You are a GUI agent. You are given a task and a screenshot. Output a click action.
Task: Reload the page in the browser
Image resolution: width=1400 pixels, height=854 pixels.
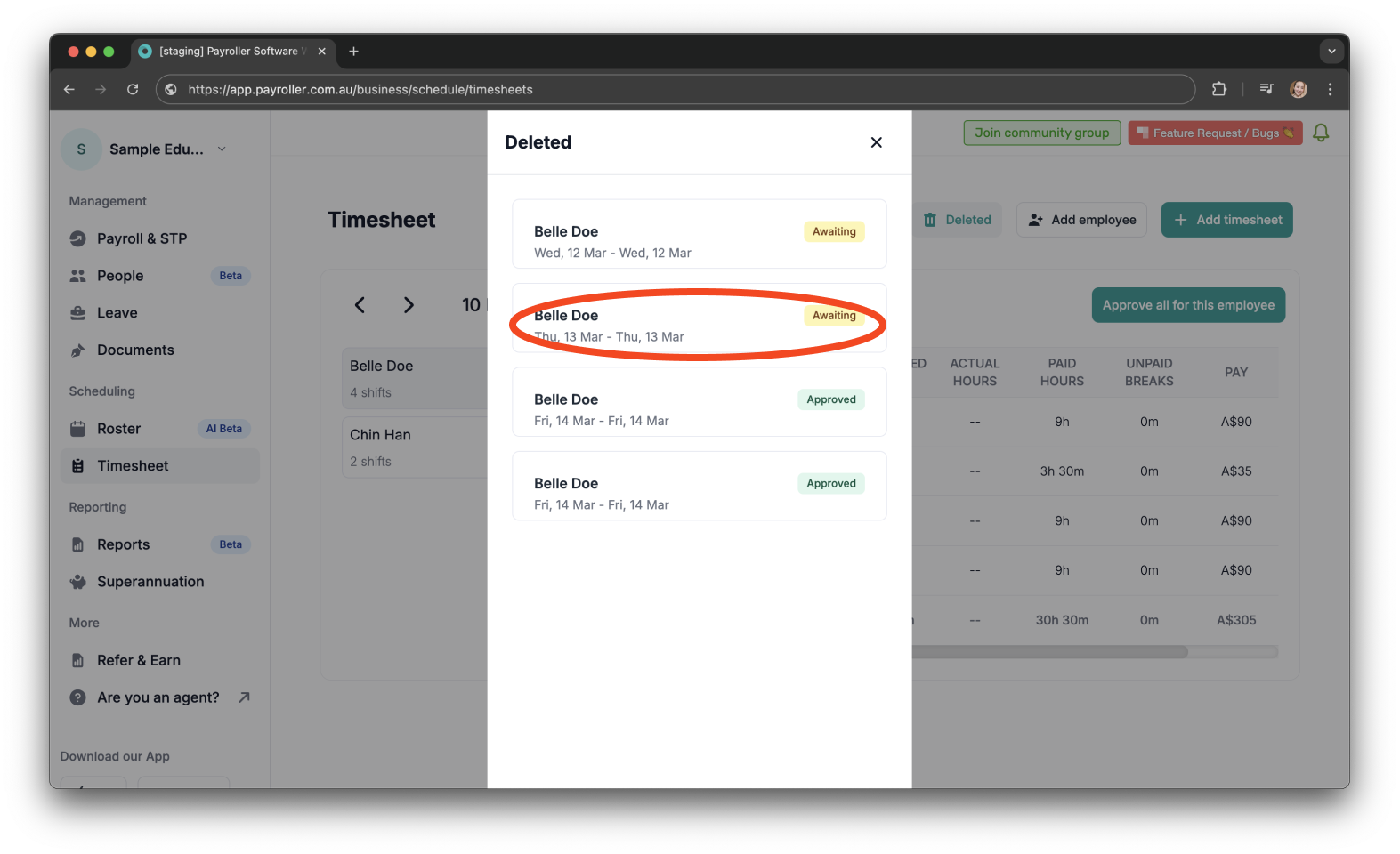133,89
